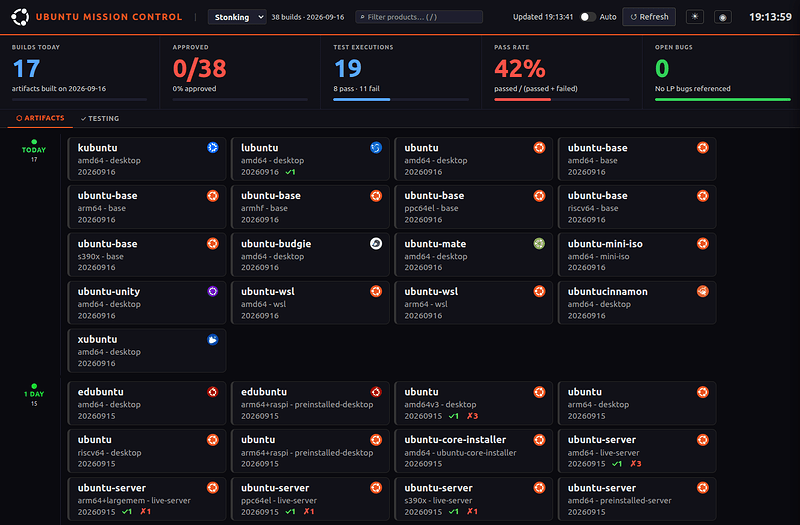Open the Stonking release dropdown
This screenshot has height=525, width=800.
[x=237, y=17]
